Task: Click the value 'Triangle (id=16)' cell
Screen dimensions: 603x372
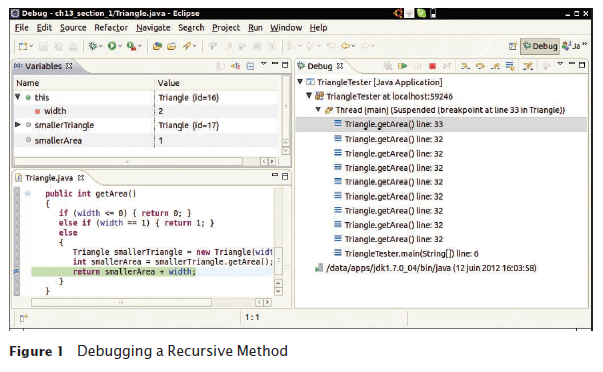Action: 188,98
